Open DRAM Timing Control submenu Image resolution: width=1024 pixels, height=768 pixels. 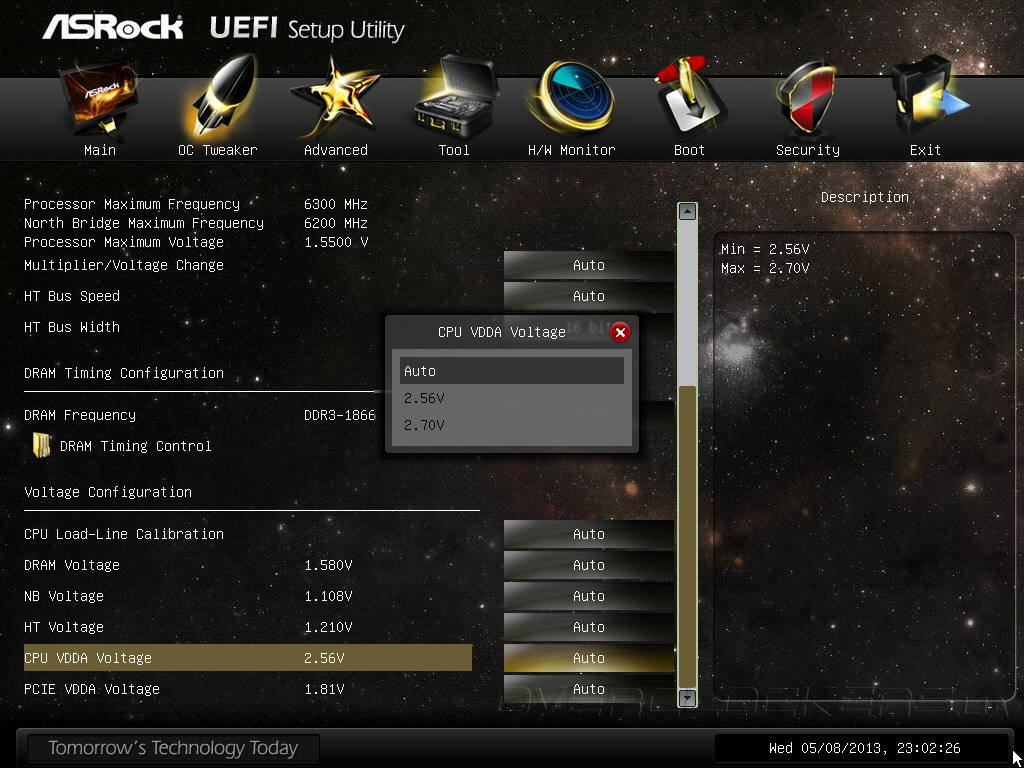click(x=135, y=446)
